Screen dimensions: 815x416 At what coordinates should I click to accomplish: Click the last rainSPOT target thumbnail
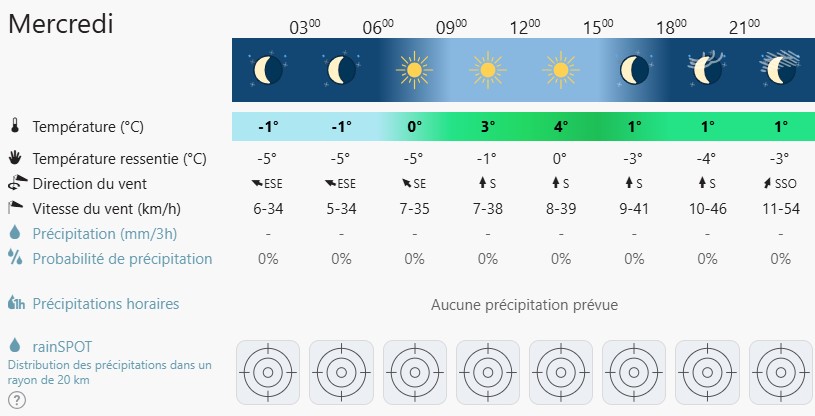pos(781,372)
